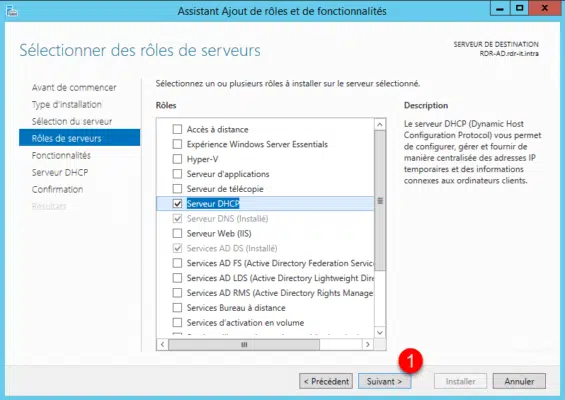
Task: Check the Serveur Web (IIS) checkbox
Action: (x=177, y=233)
